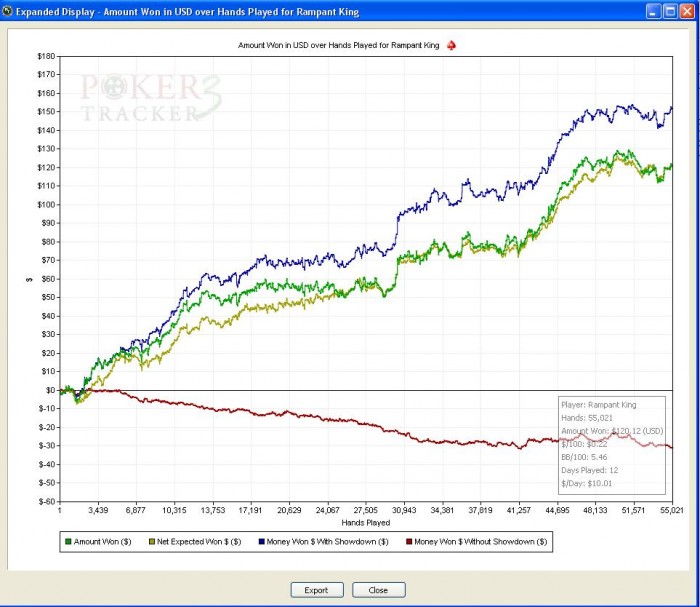
Task: Click the Export button
Action: coord(317,590)
